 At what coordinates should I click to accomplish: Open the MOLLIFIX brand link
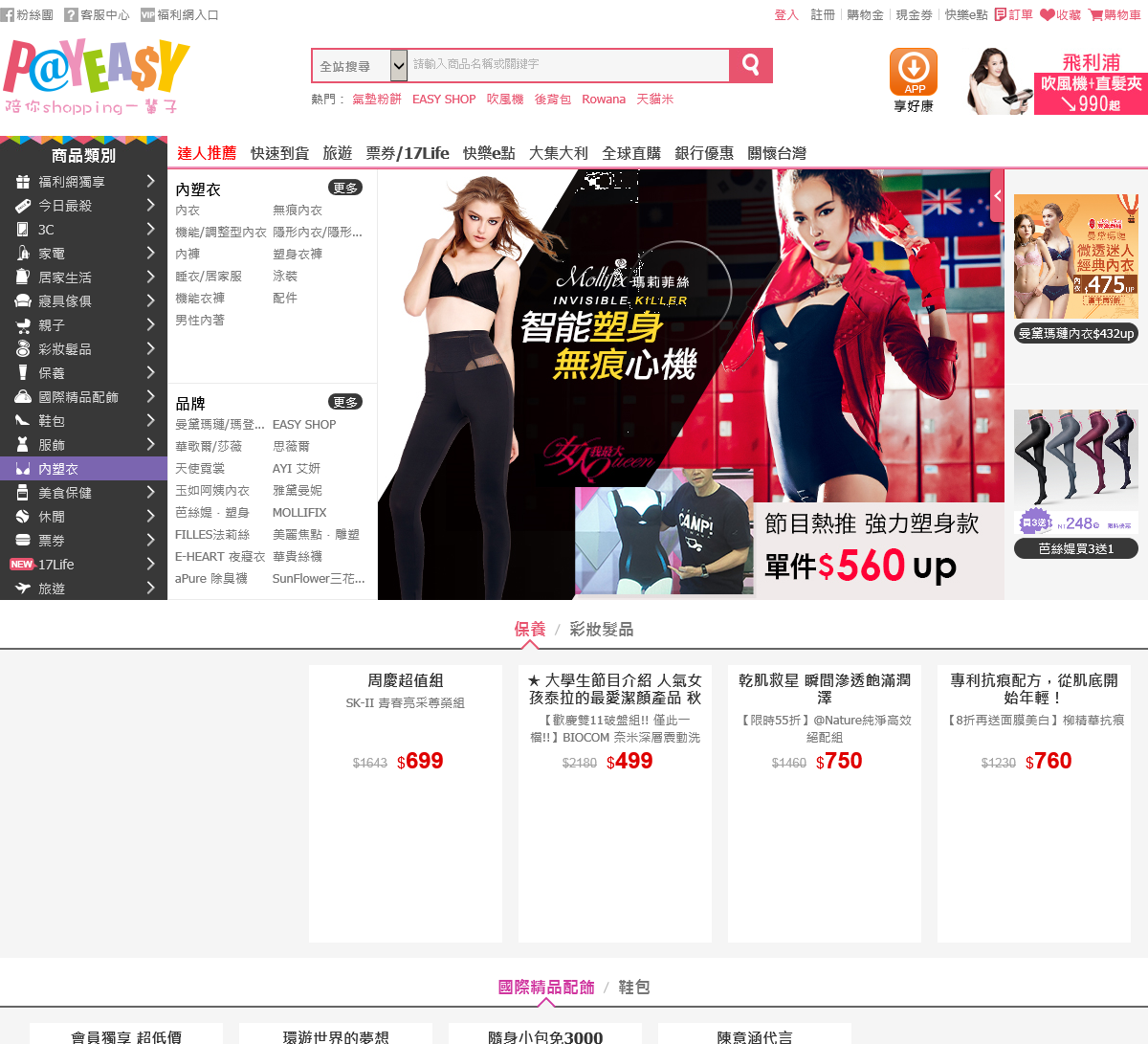(x=299, y=513)
